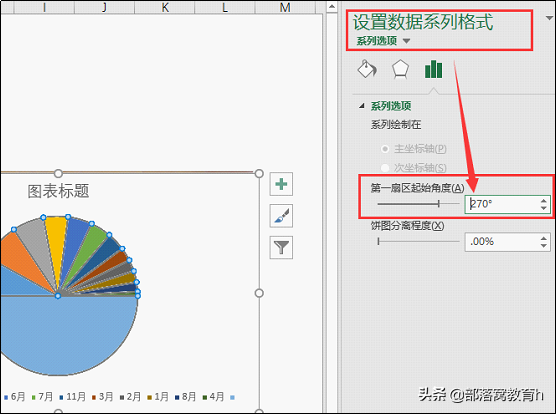Open the Effects pentagon tab
Screen dimensions: 556x414
[400, 69]
